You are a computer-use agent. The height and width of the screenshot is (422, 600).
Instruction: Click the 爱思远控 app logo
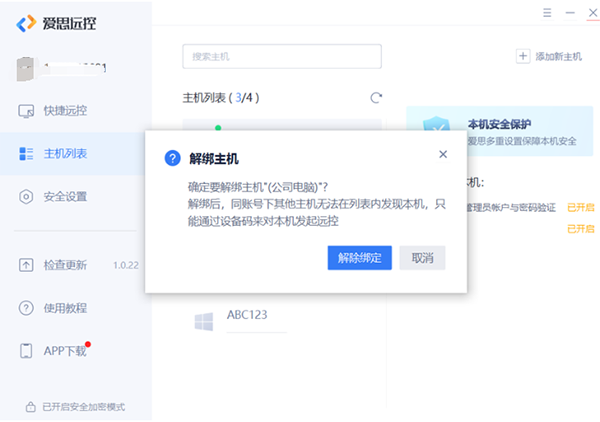[26, 23]
